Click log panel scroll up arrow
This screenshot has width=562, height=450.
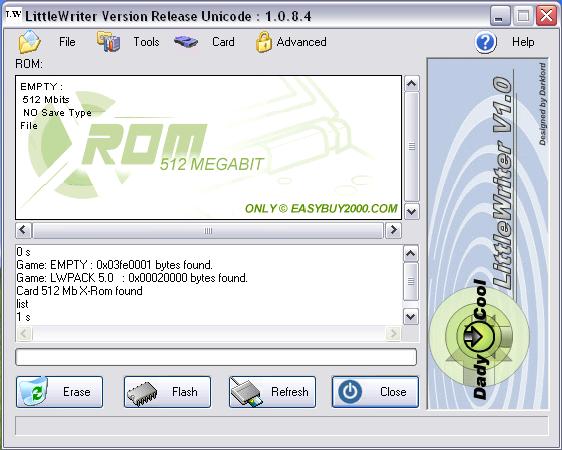click(x=411, y=254)
